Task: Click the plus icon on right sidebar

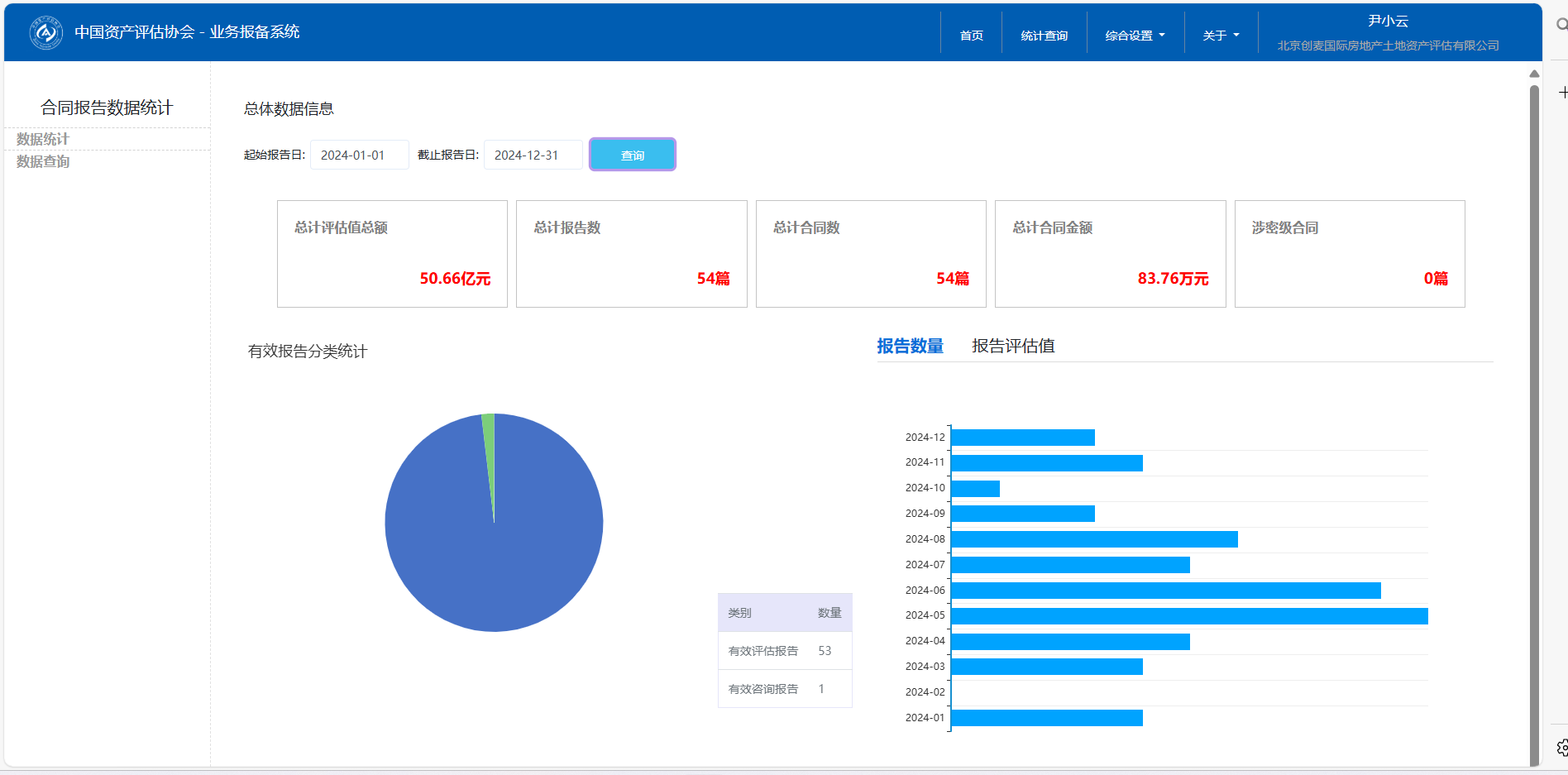Action: pyautogui.click(x=1562, y=93)
